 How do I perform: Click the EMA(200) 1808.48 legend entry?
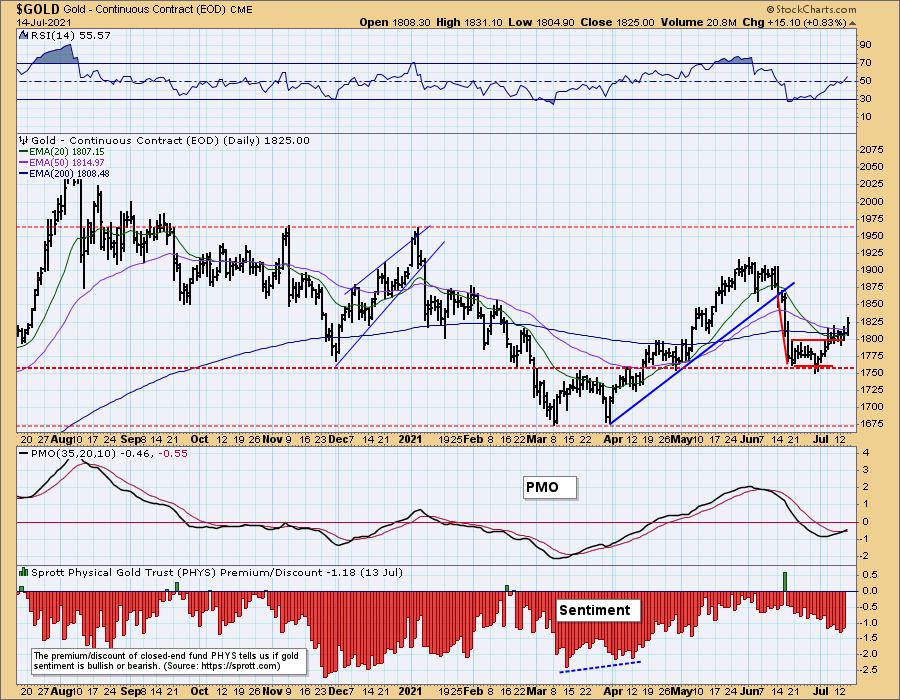click(69, 173)
